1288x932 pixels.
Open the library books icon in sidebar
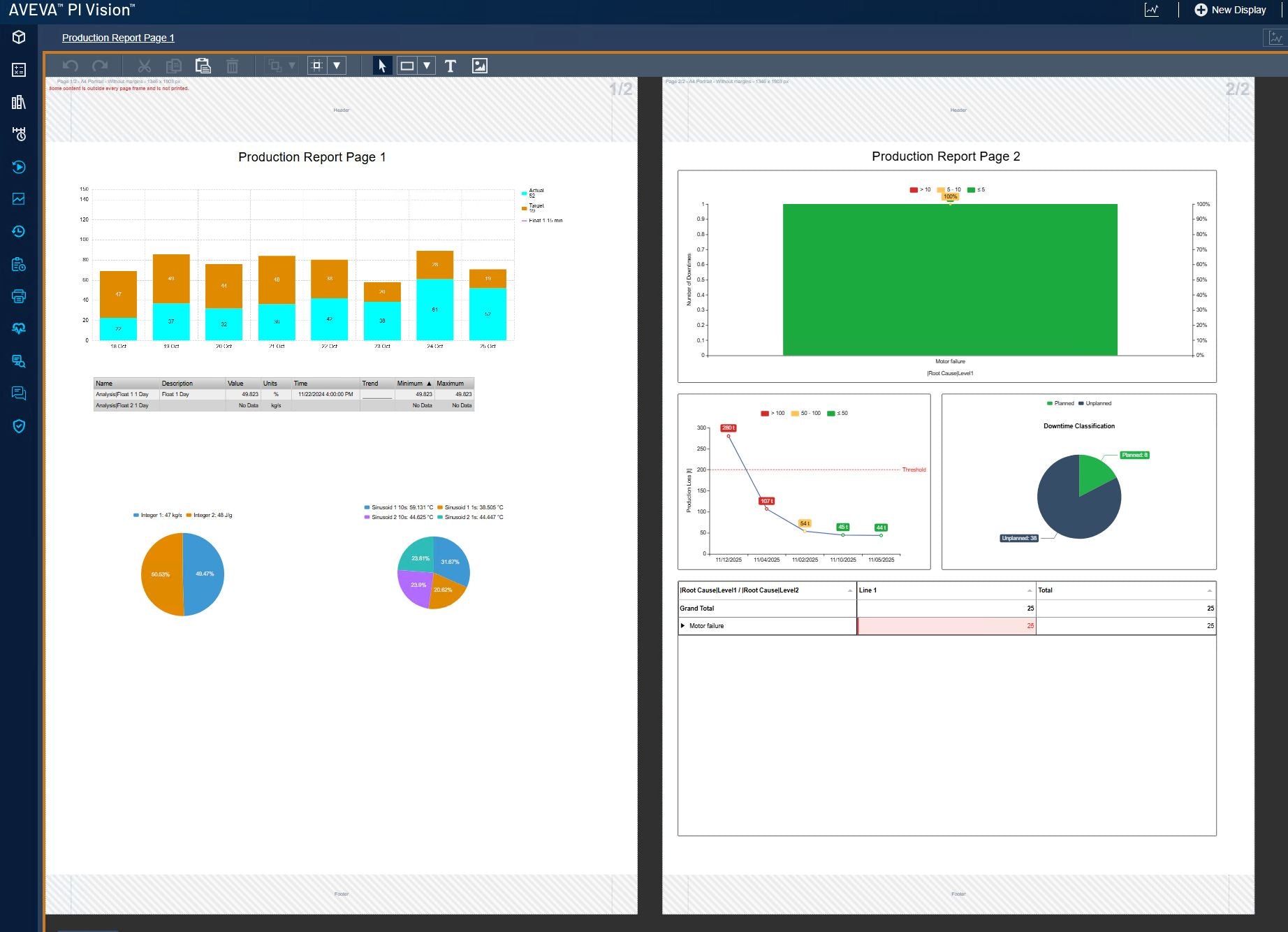pos(19,102)
